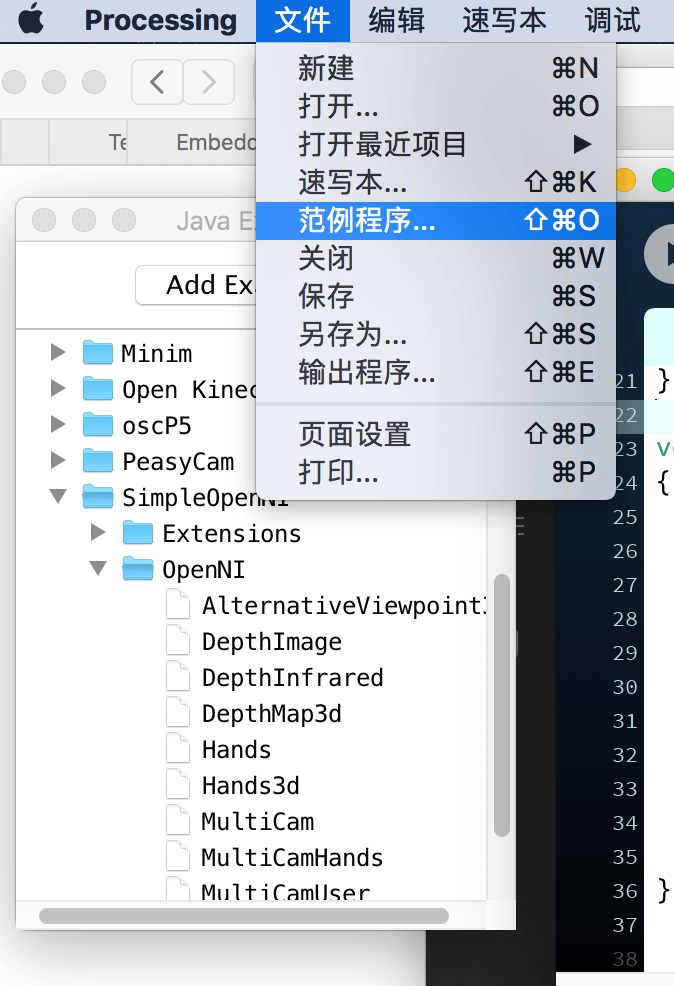The height and width of the screenshot is (986, 674).
Task: Select the Minim folder icon
Action: (98, 352)
